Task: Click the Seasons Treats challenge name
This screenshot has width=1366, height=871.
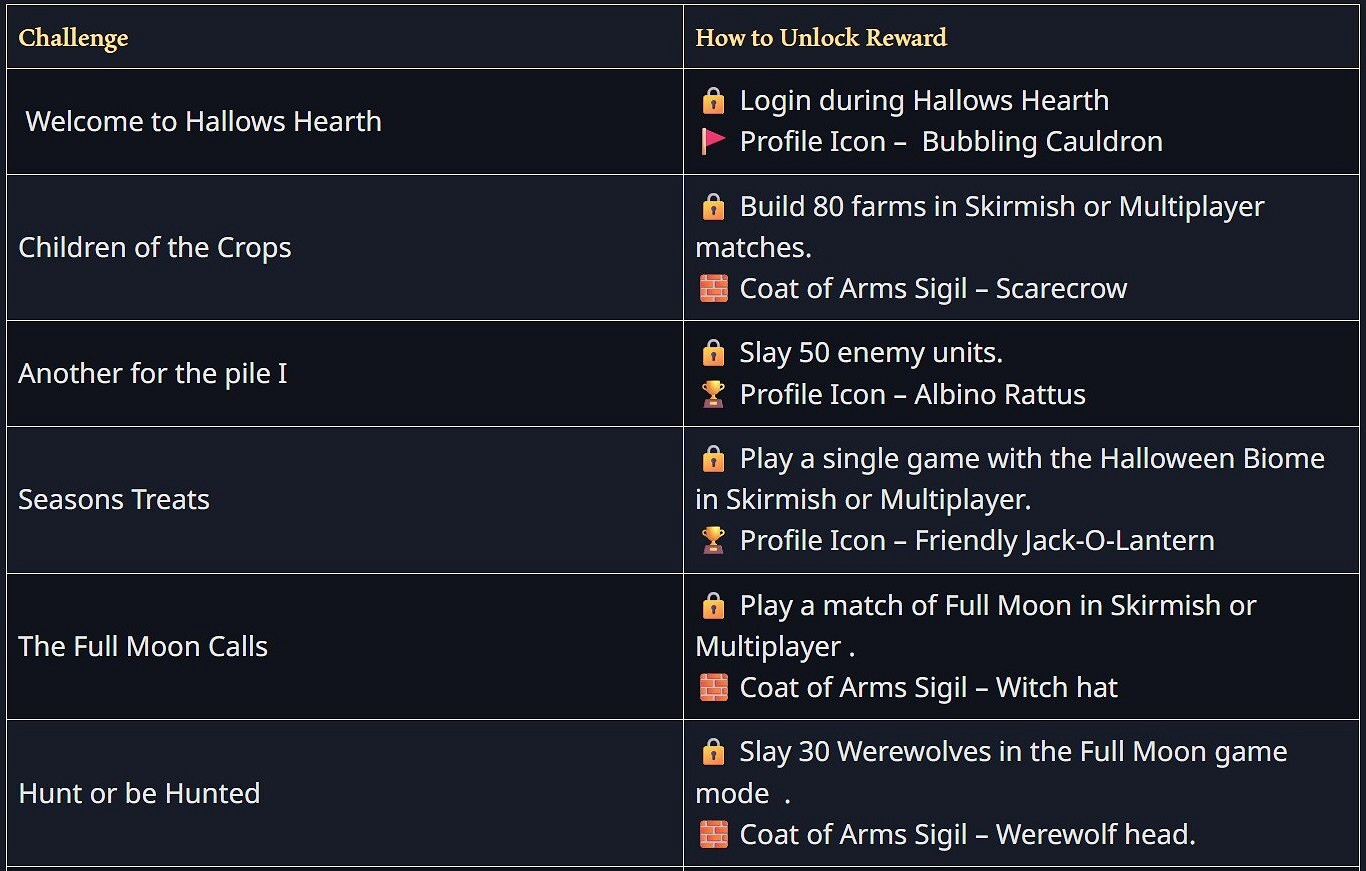Action: point(114,500)
